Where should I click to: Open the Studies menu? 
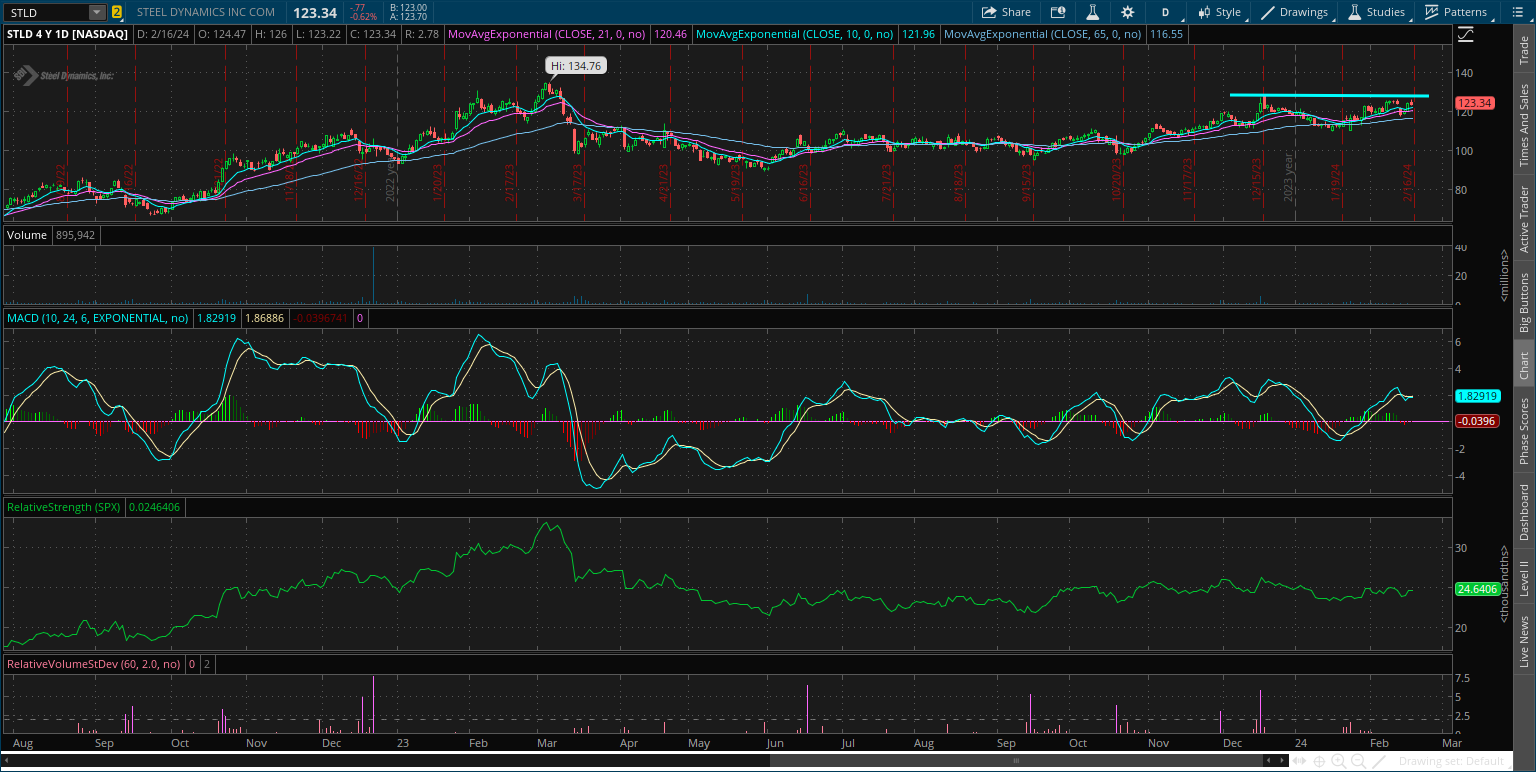(1377, 12)
